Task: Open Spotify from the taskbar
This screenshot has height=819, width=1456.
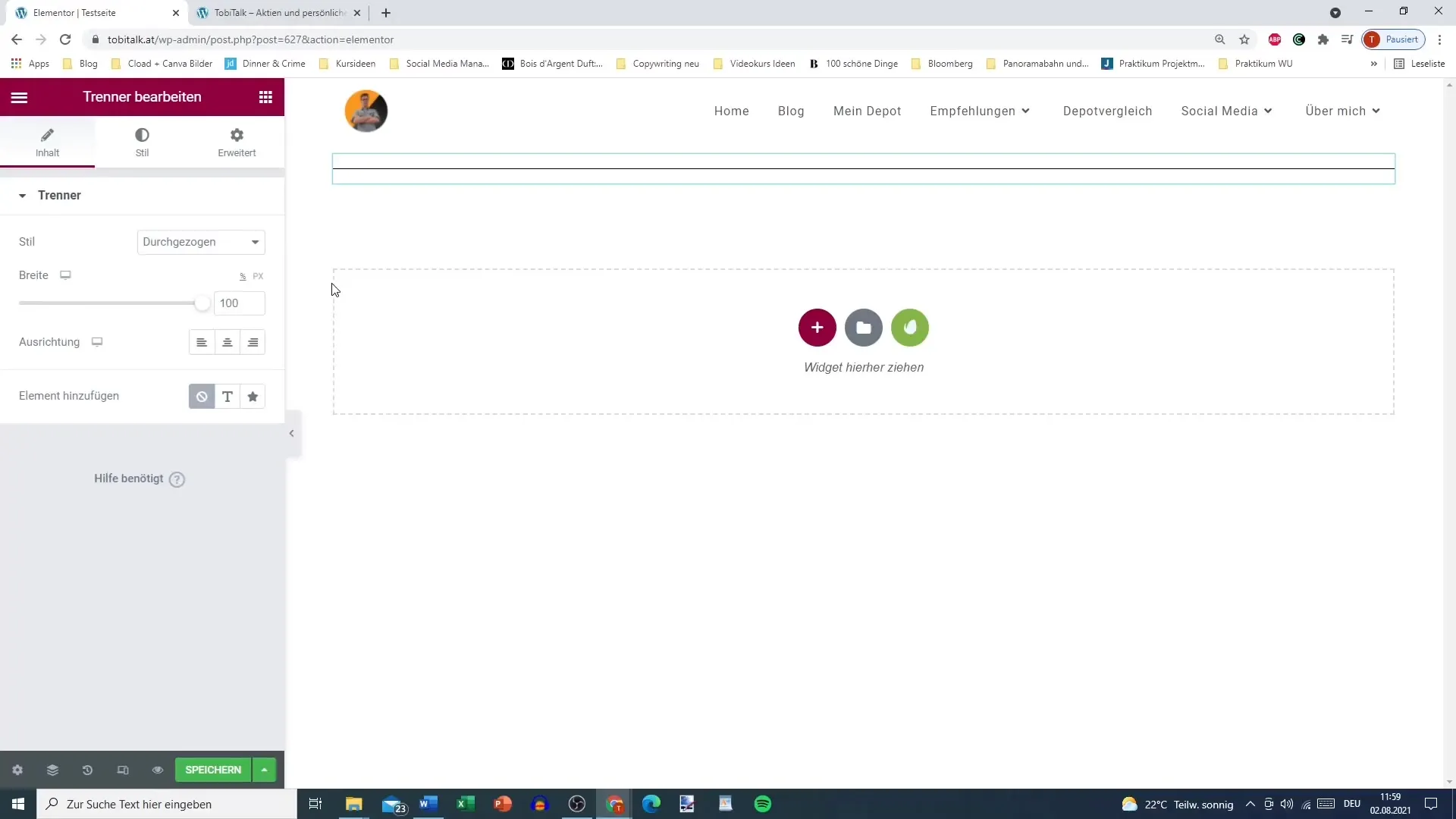Action: coord(763,804)
